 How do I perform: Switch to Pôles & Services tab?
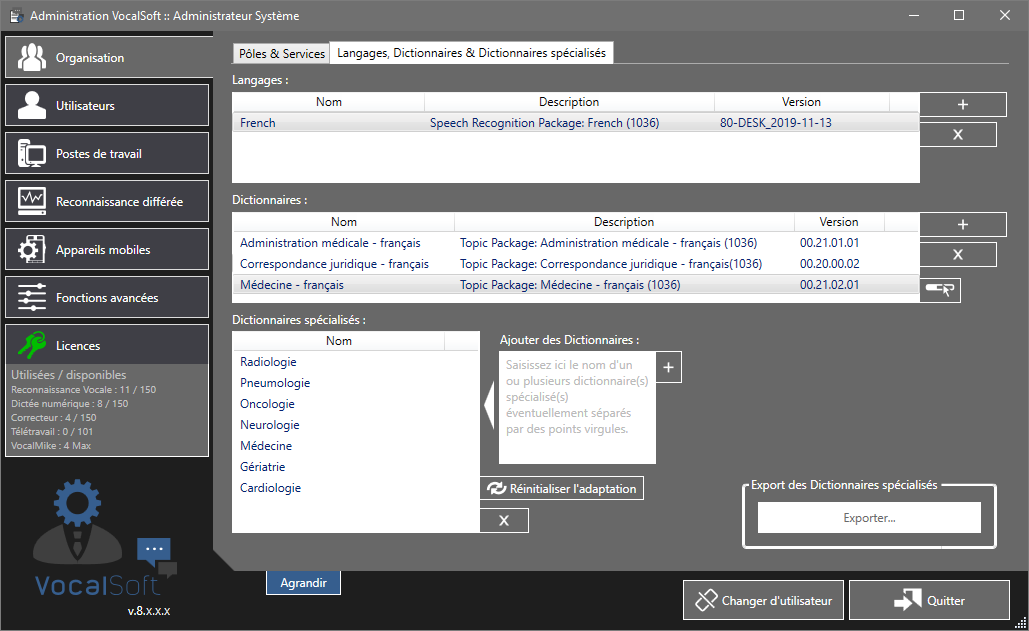click(x=282, y=54)
